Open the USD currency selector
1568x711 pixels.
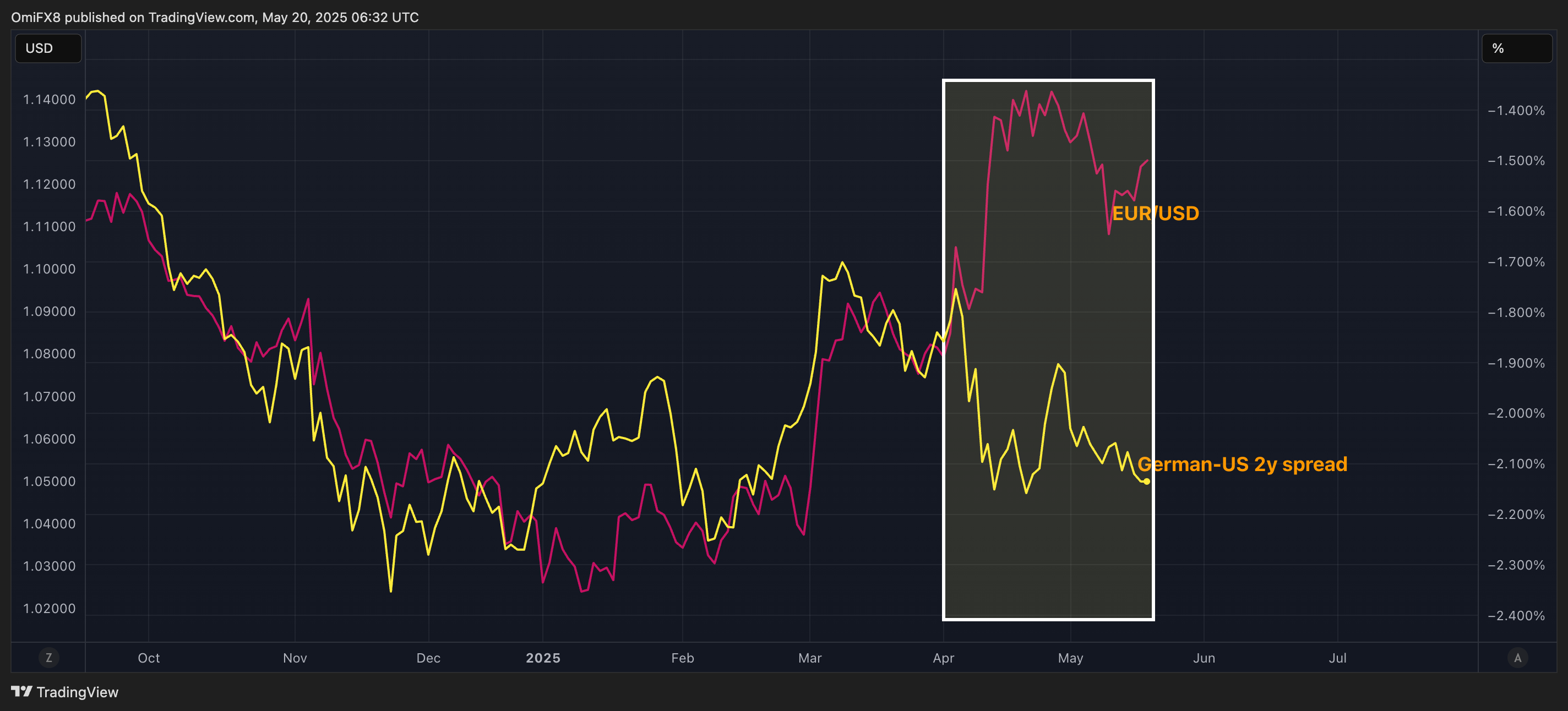(47, 48)
